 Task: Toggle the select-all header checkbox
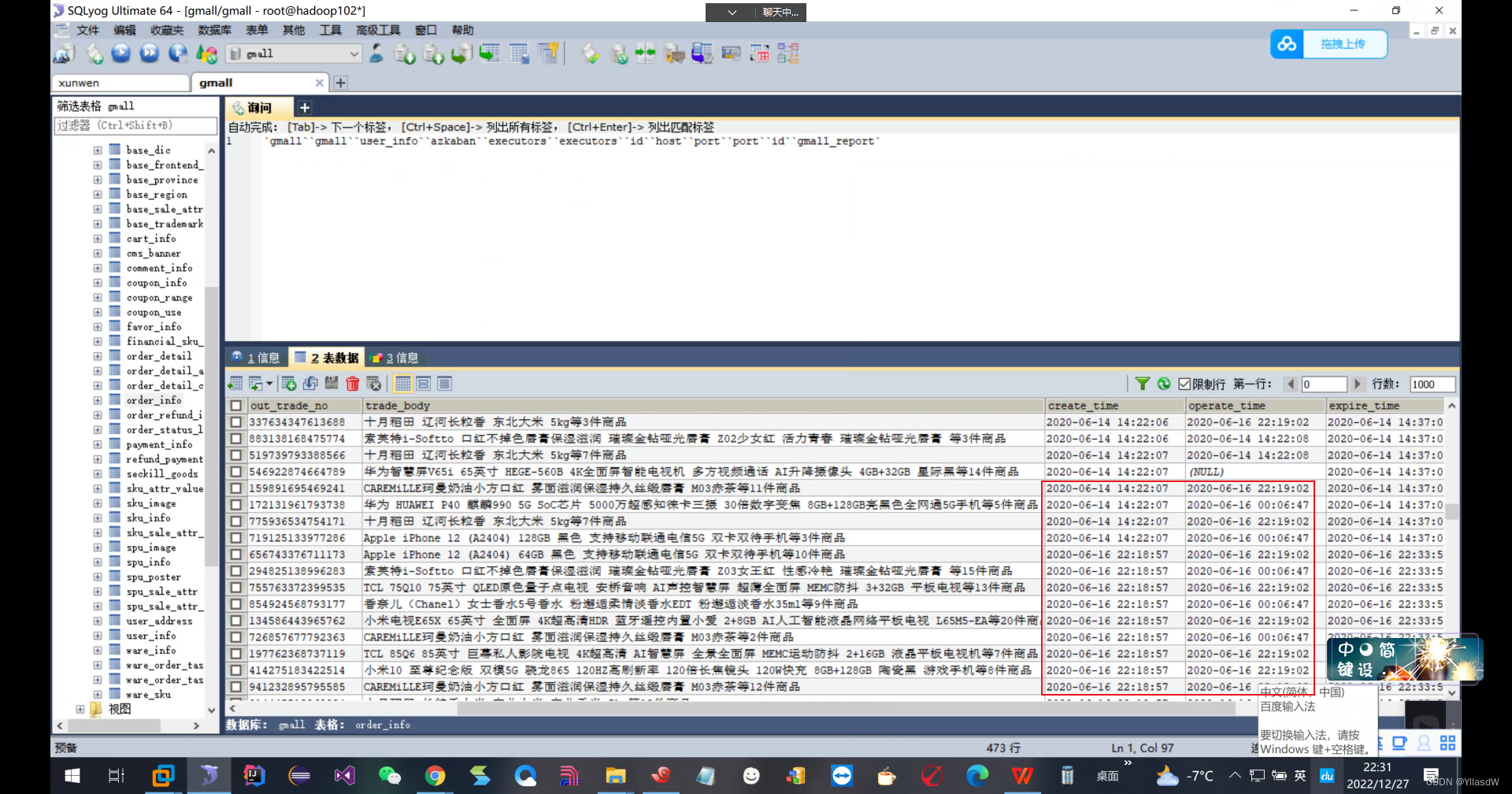236,406
